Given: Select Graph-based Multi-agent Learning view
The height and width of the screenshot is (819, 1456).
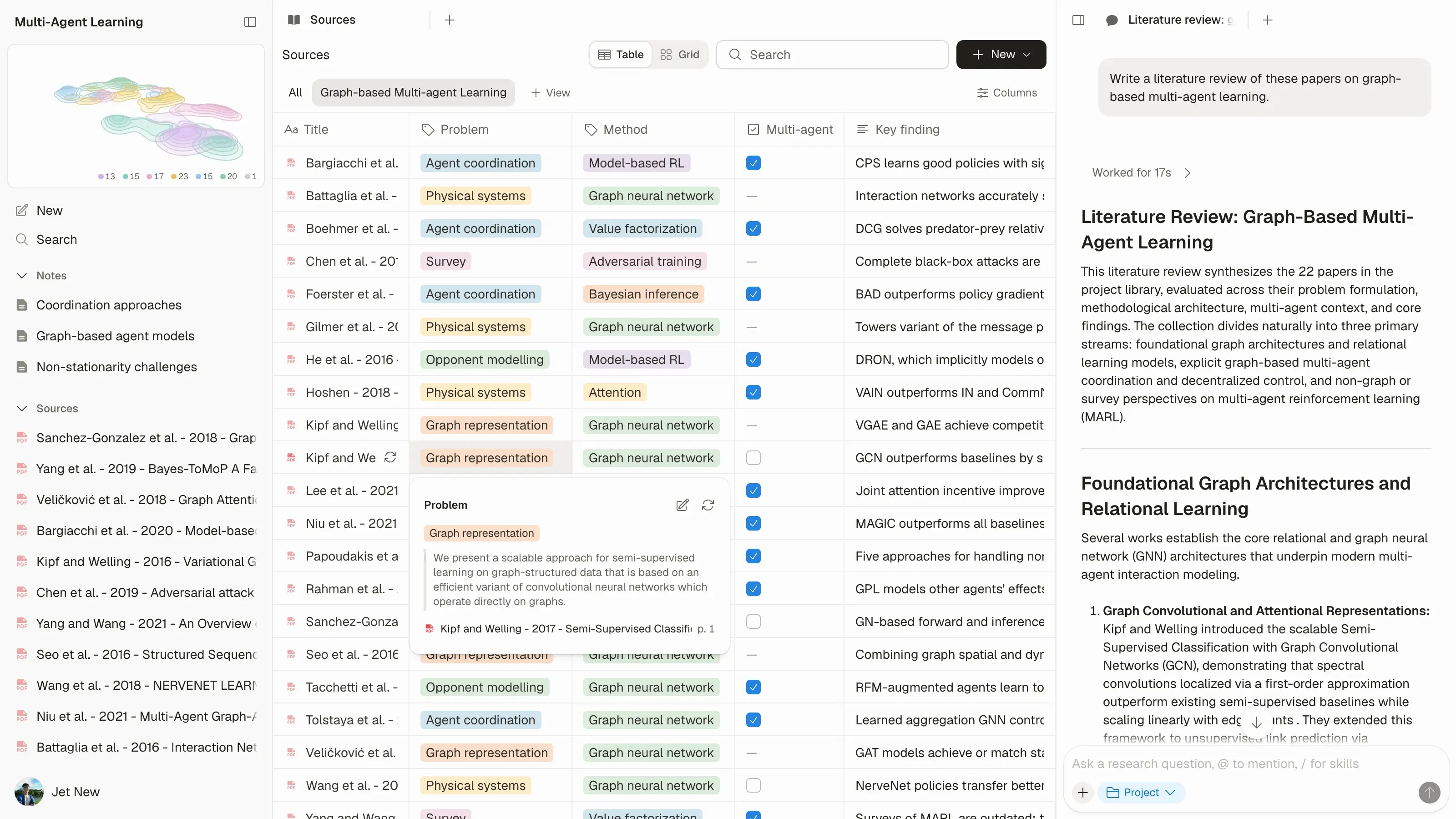Looking at the screenshot, I should 413,92.
